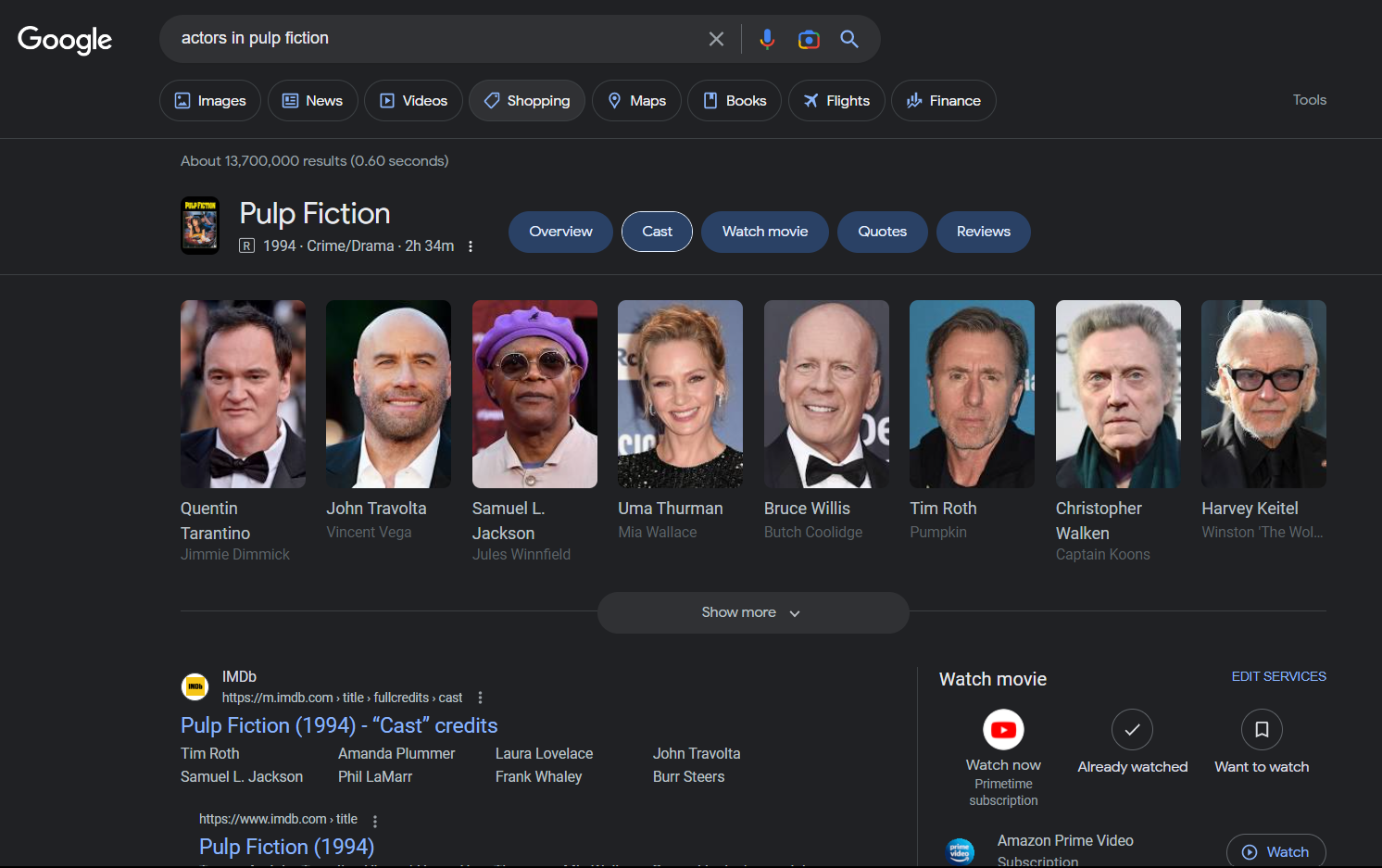The width and height of the screenshot is (1382, 868).
Task: Open John Travolta cast photo
Action: (x=388, y=394)
